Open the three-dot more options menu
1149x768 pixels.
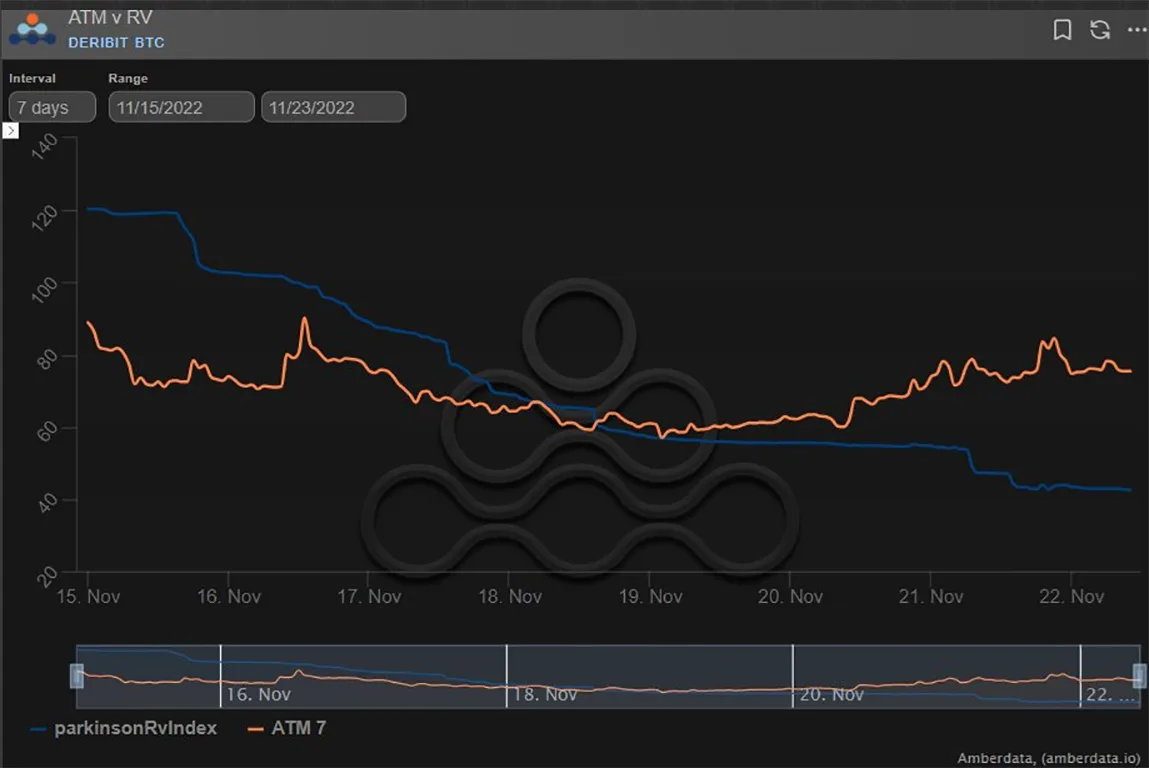point(1137,30)
